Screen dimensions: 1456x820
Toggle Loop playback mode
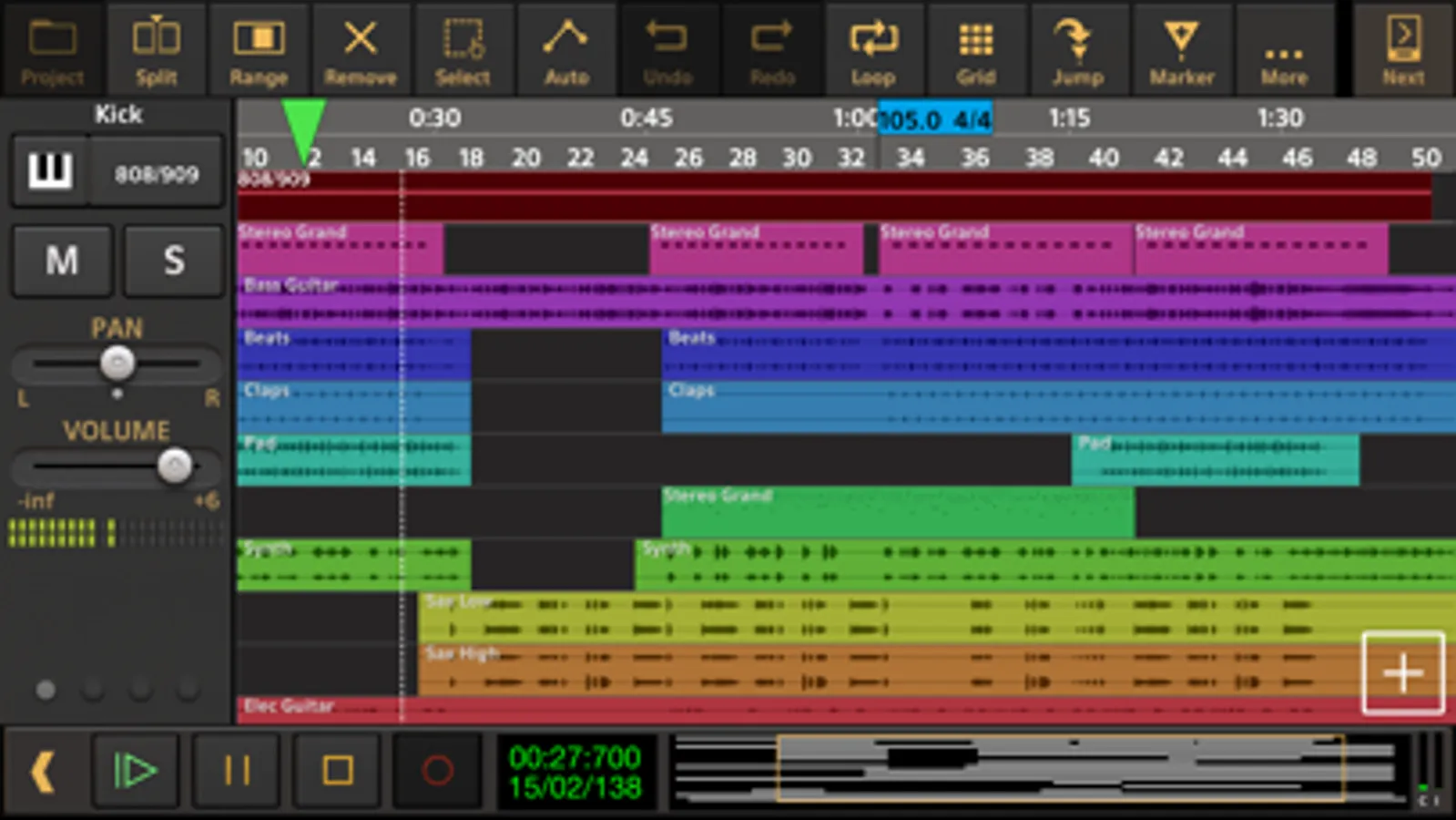[873, 50]
